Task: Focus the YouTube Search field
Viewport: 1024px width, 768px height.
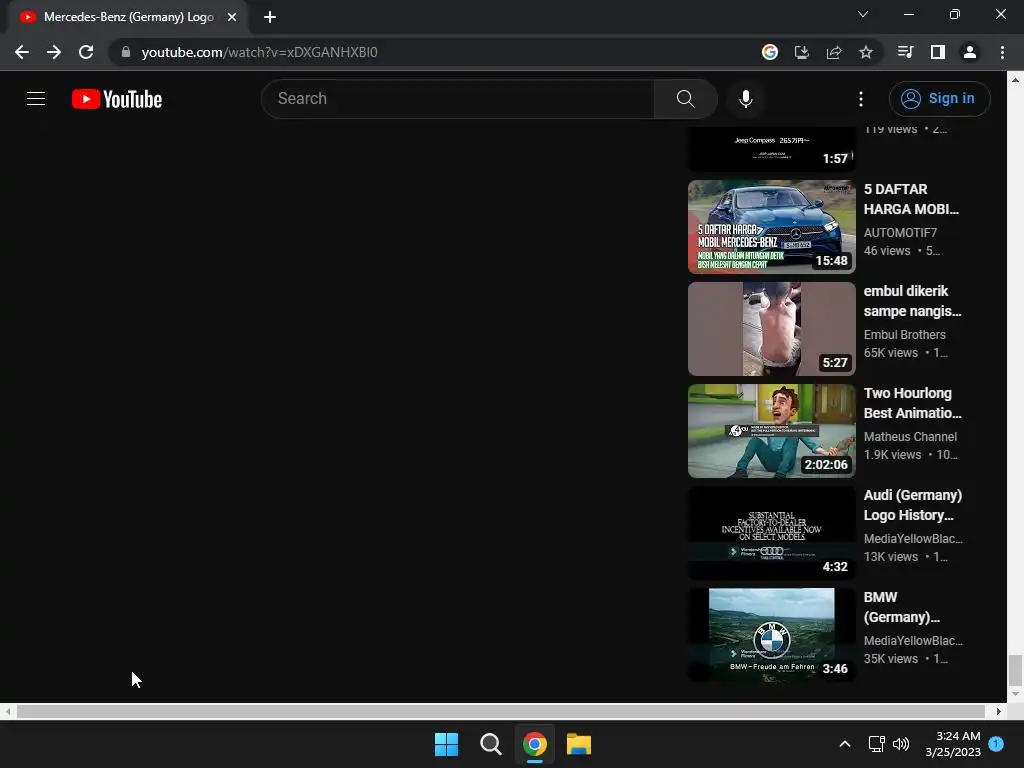Action: coord(458,99)
